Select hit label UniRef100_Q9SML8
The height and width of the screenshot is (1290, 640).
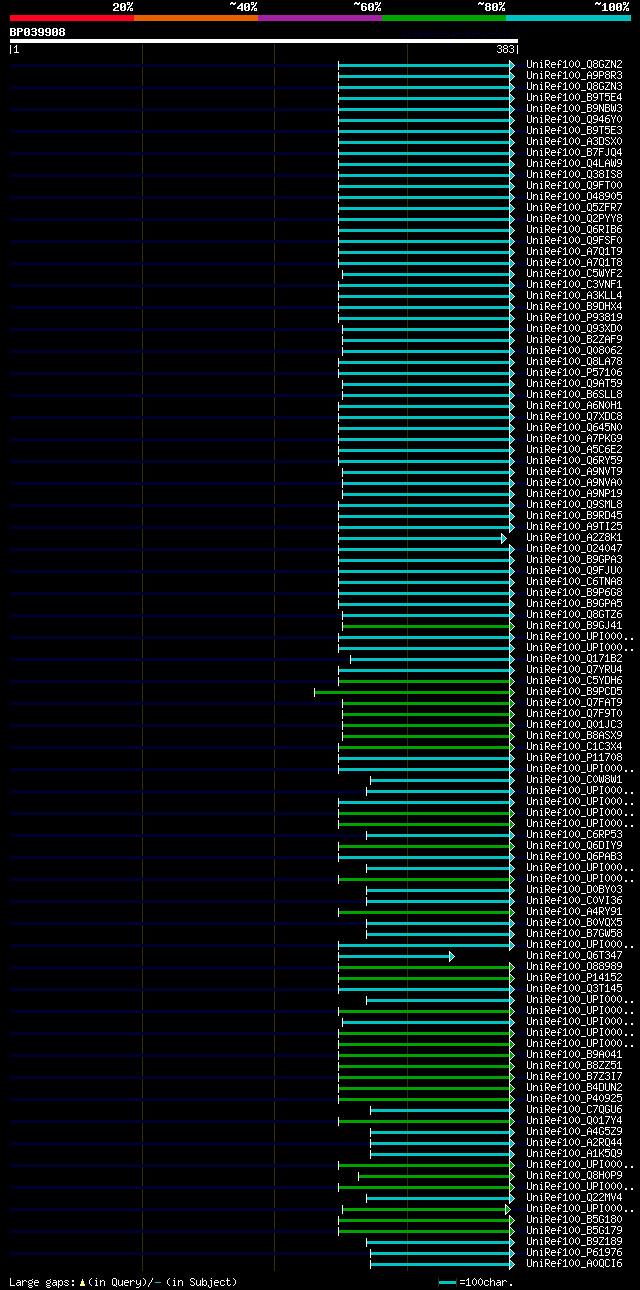click(574, 504)
